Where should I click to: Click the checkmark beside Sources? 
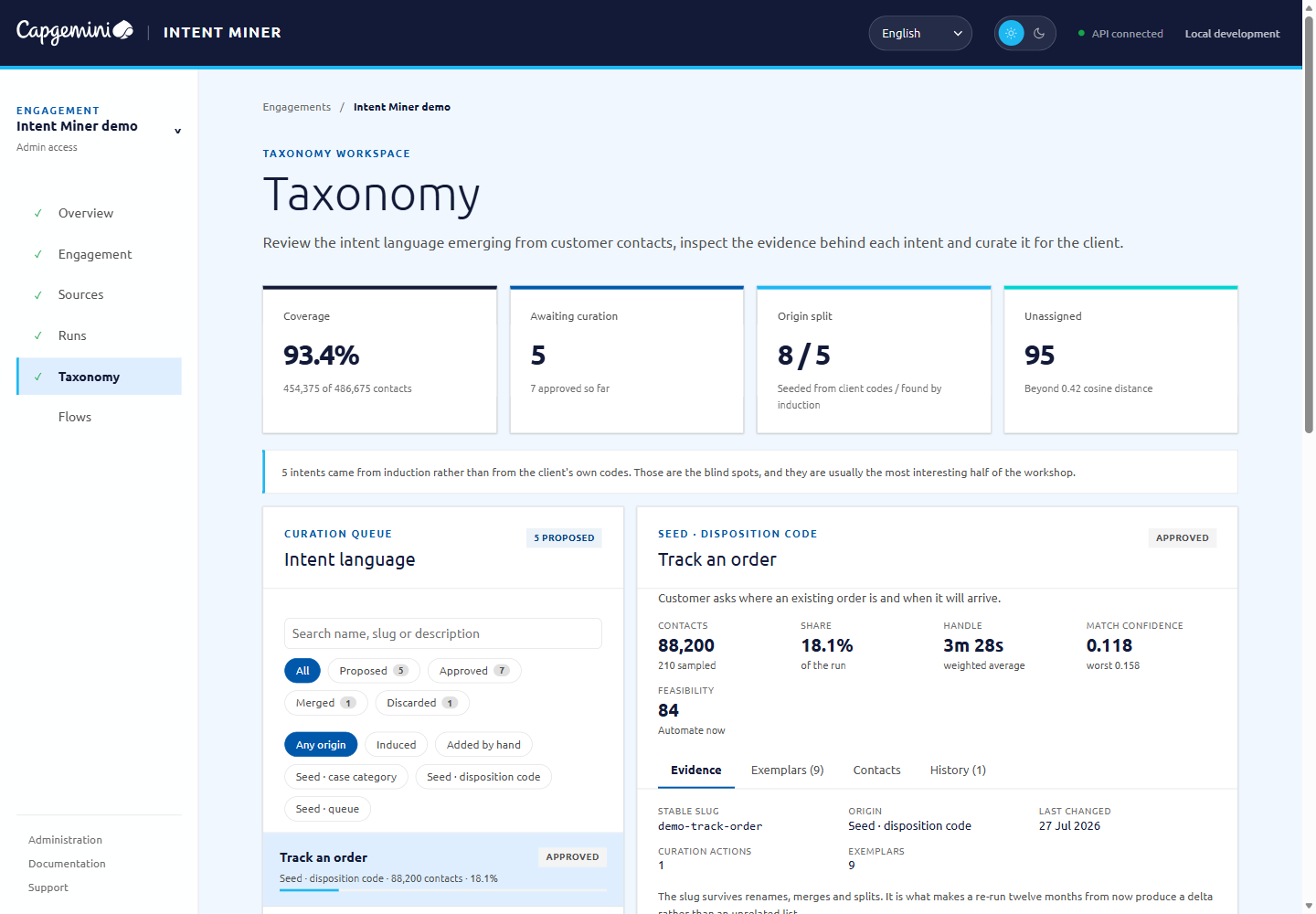coord(38,294)
